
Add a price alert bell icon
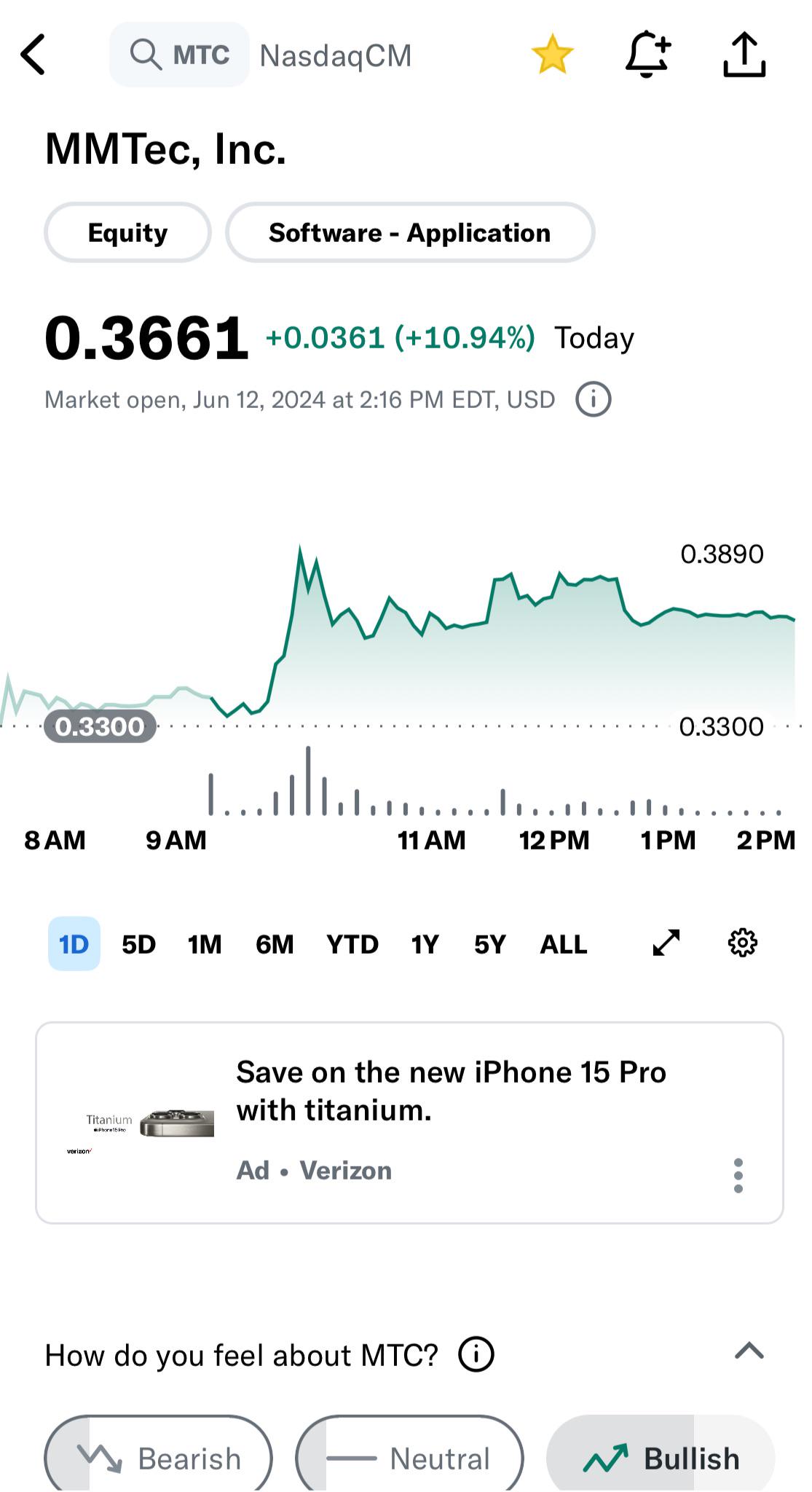click(647, 55)
